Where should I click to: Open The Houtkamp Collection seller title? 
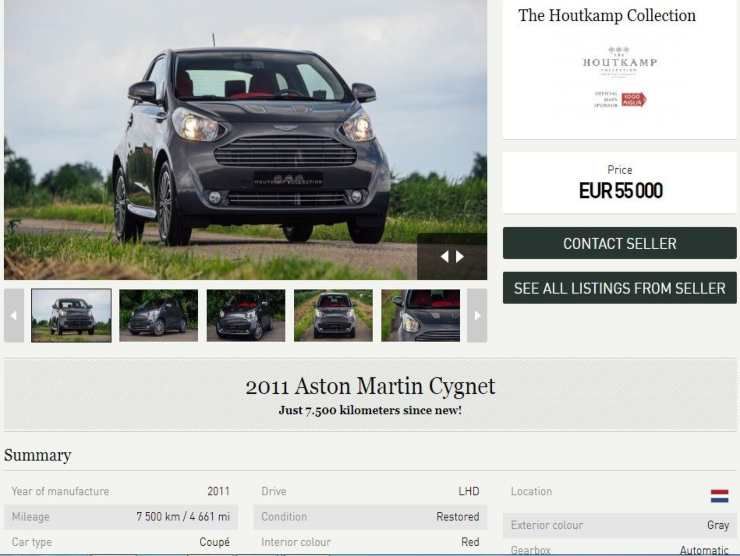point(607,16)
